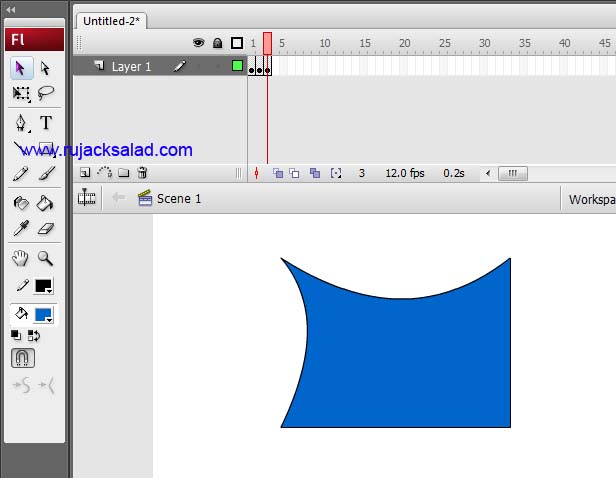The width and height of the screenshot is (616, 478).
Task: Toggle Layer 1 lock dot
Action: [218, 66]
